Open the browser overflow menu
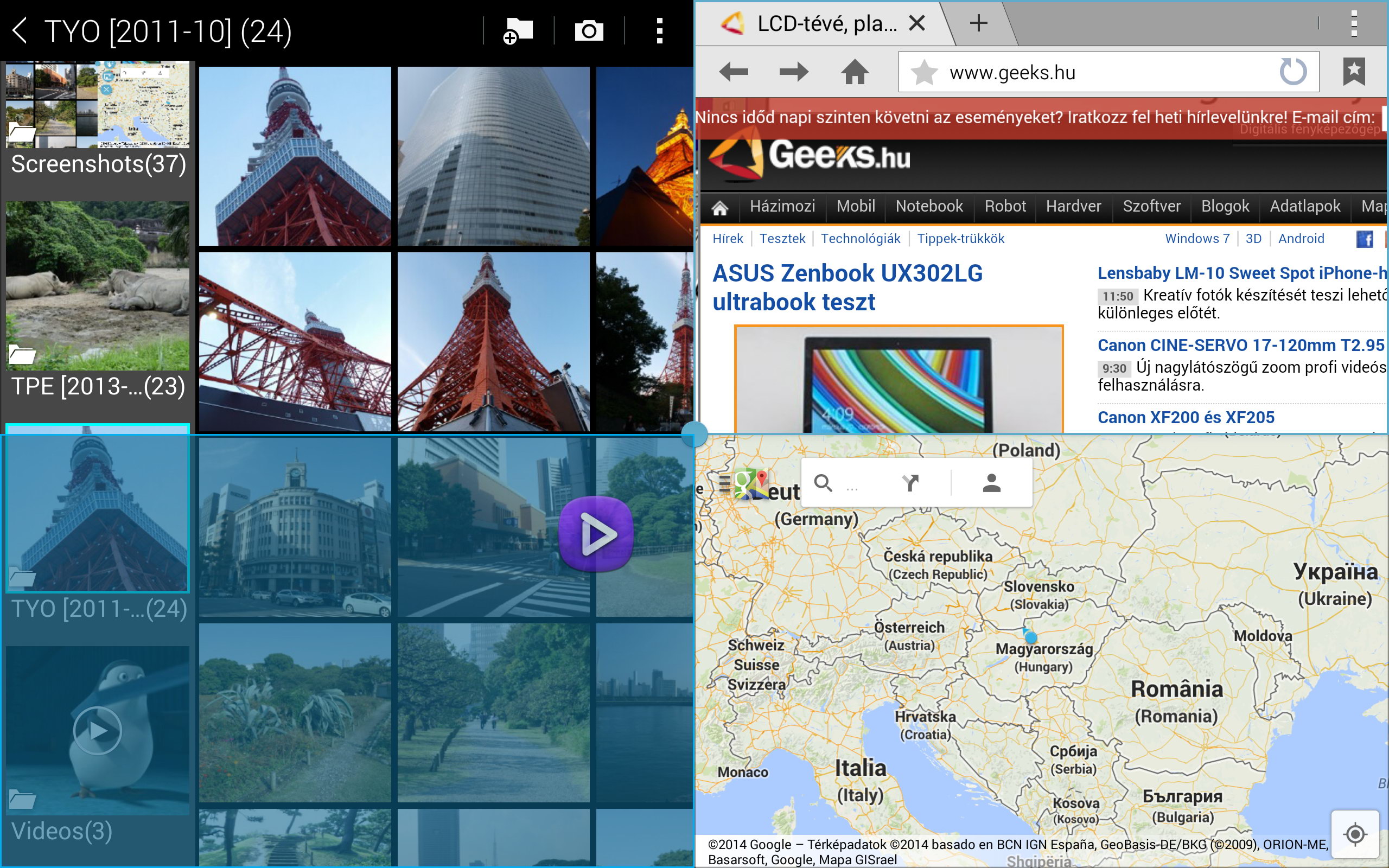The width and height of the screenshot is (1389, 868). [x=1354, y=23]
